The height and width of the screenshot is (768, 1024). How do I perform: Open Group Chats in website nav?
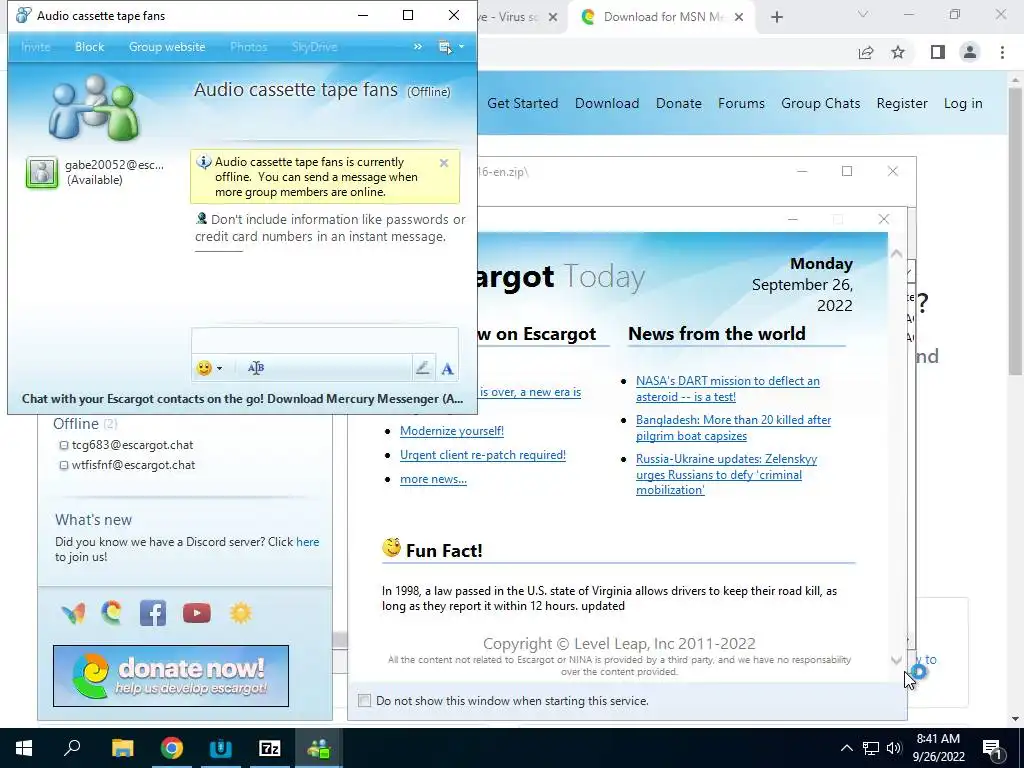[820, 103]
